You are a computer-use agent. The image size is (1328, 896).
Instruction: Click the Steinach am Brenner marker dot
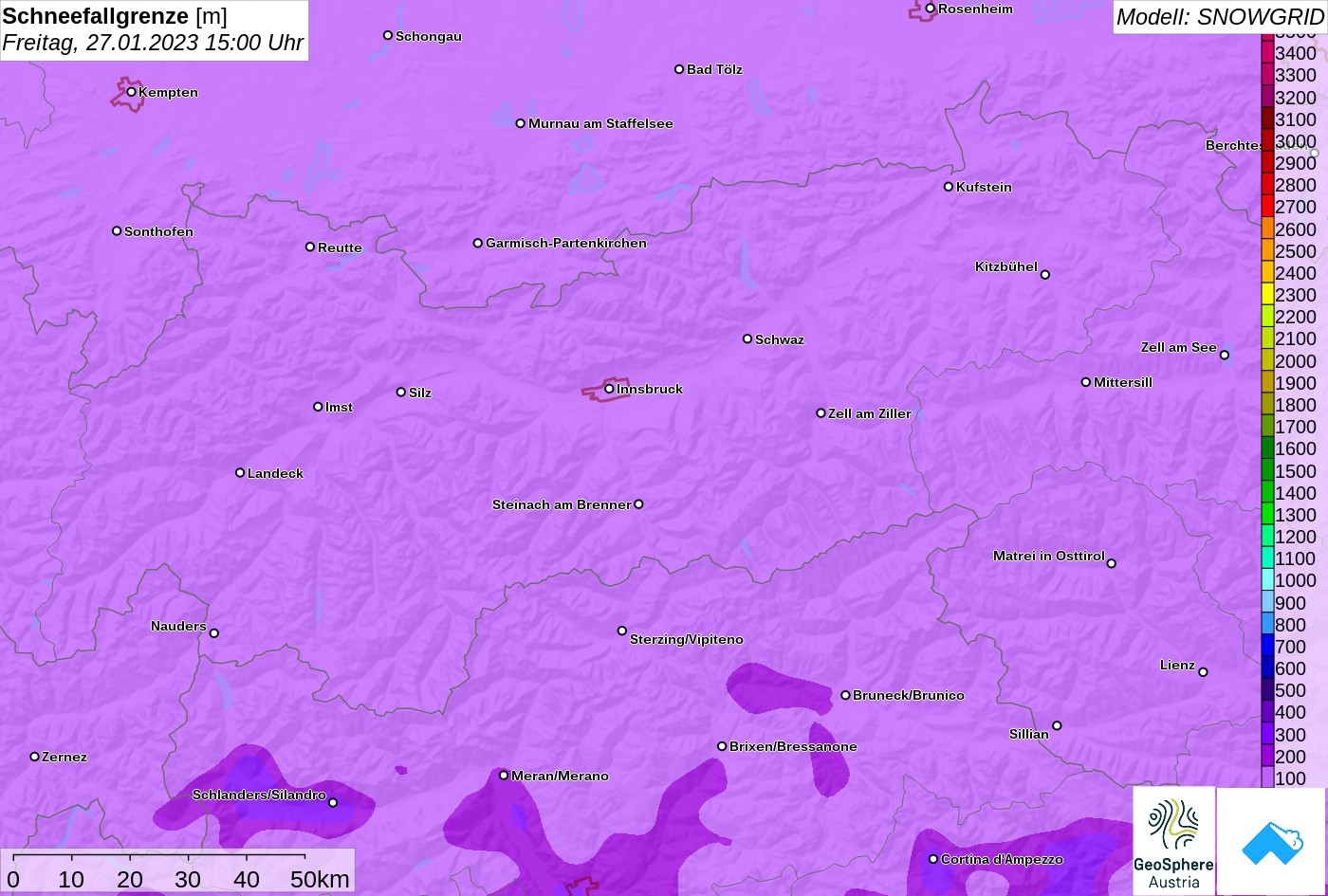point(638,504)
